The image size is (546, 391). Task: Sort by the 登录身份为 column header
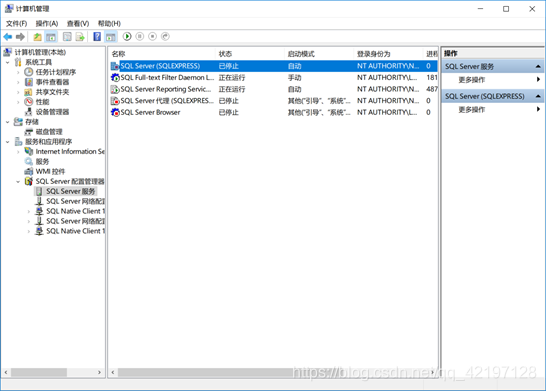[x=388, y=54]
